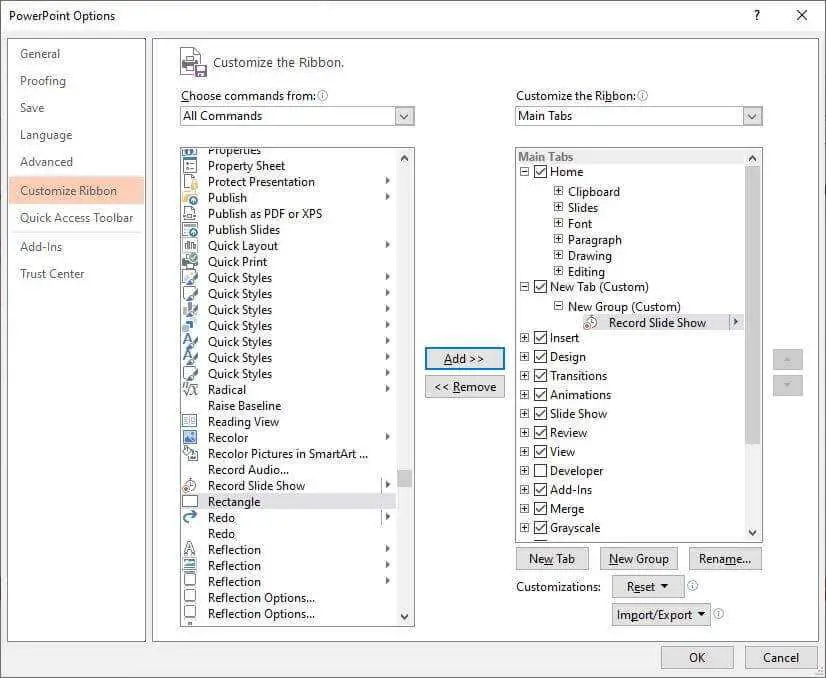Click the Property Sheet command icon
This screenshot has width=826, height=678.
pos(190,166)
